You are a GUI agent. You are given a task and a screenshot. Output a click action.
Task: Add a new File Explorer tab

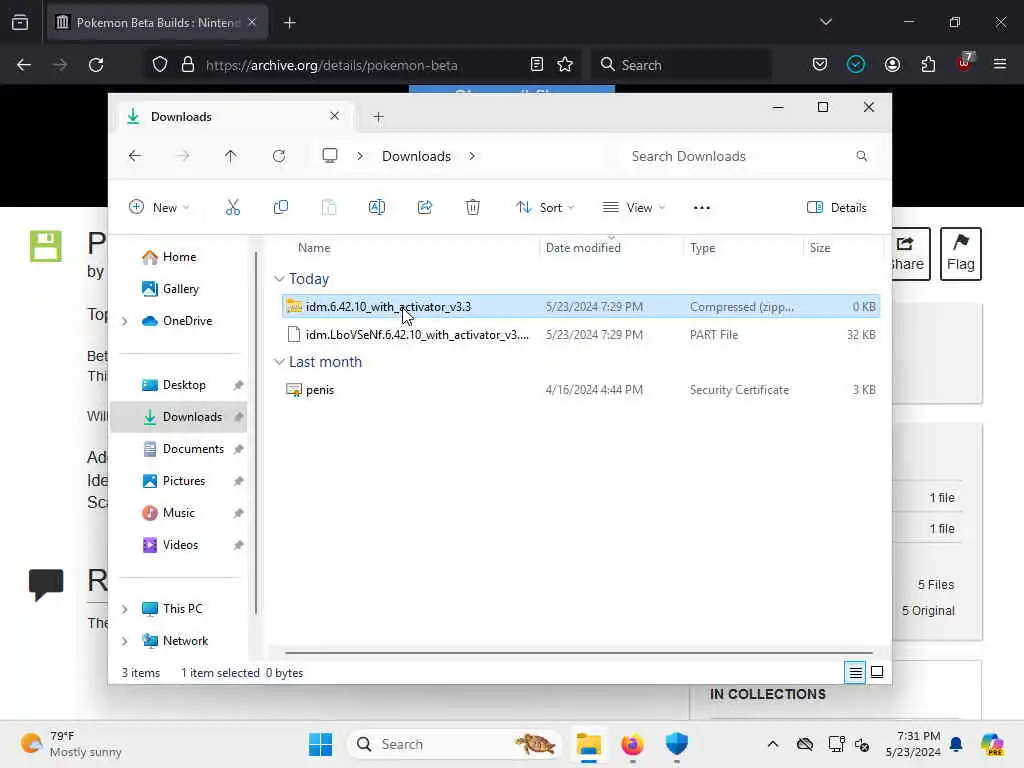[378, 117]
